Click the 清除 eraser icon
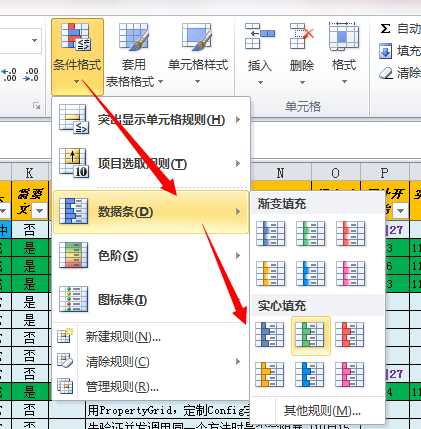The height and width of the screenshot is (429, 421). pyautogui.click(x=386, y=73)
